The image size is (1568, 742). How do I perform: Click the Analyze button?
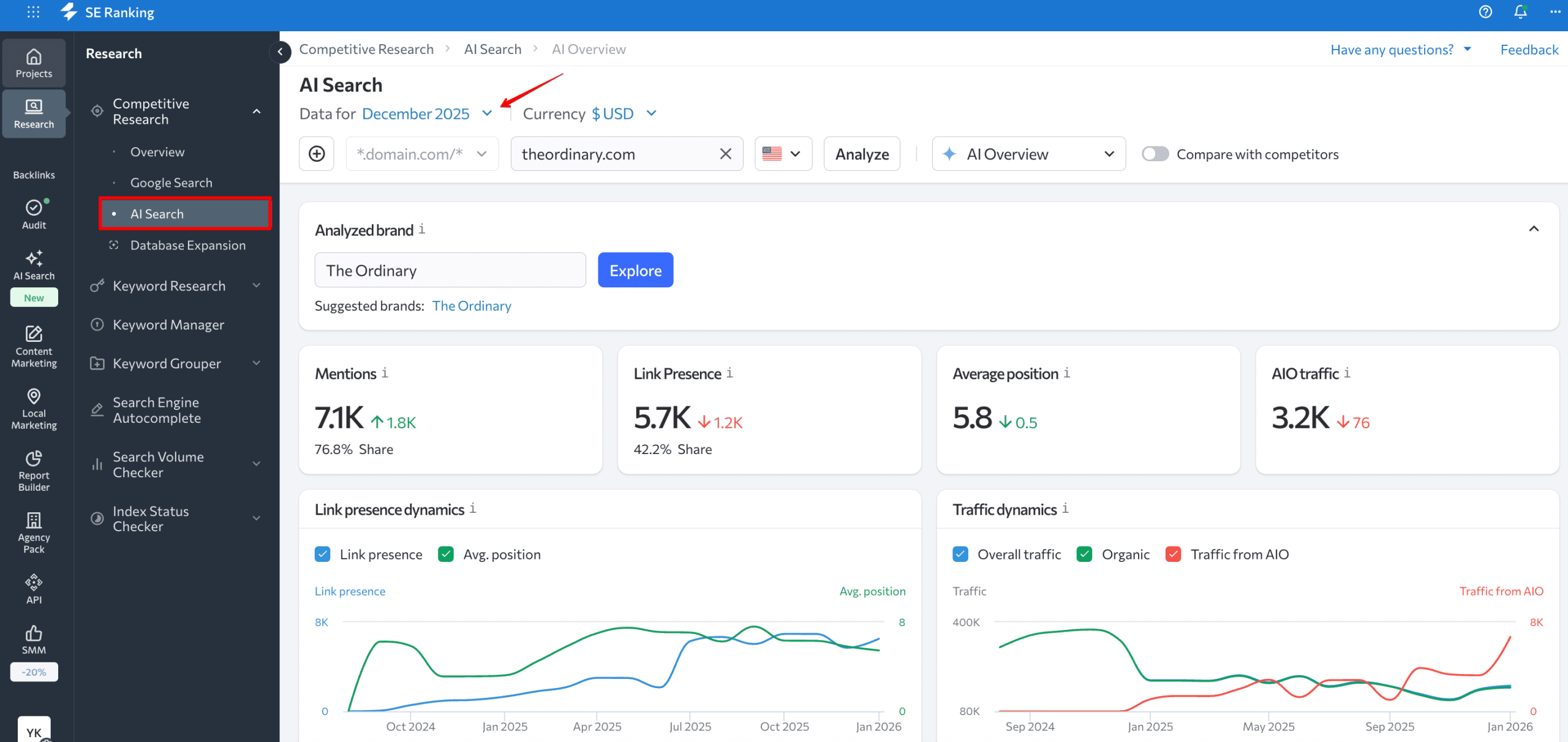(x=861, y=154)
